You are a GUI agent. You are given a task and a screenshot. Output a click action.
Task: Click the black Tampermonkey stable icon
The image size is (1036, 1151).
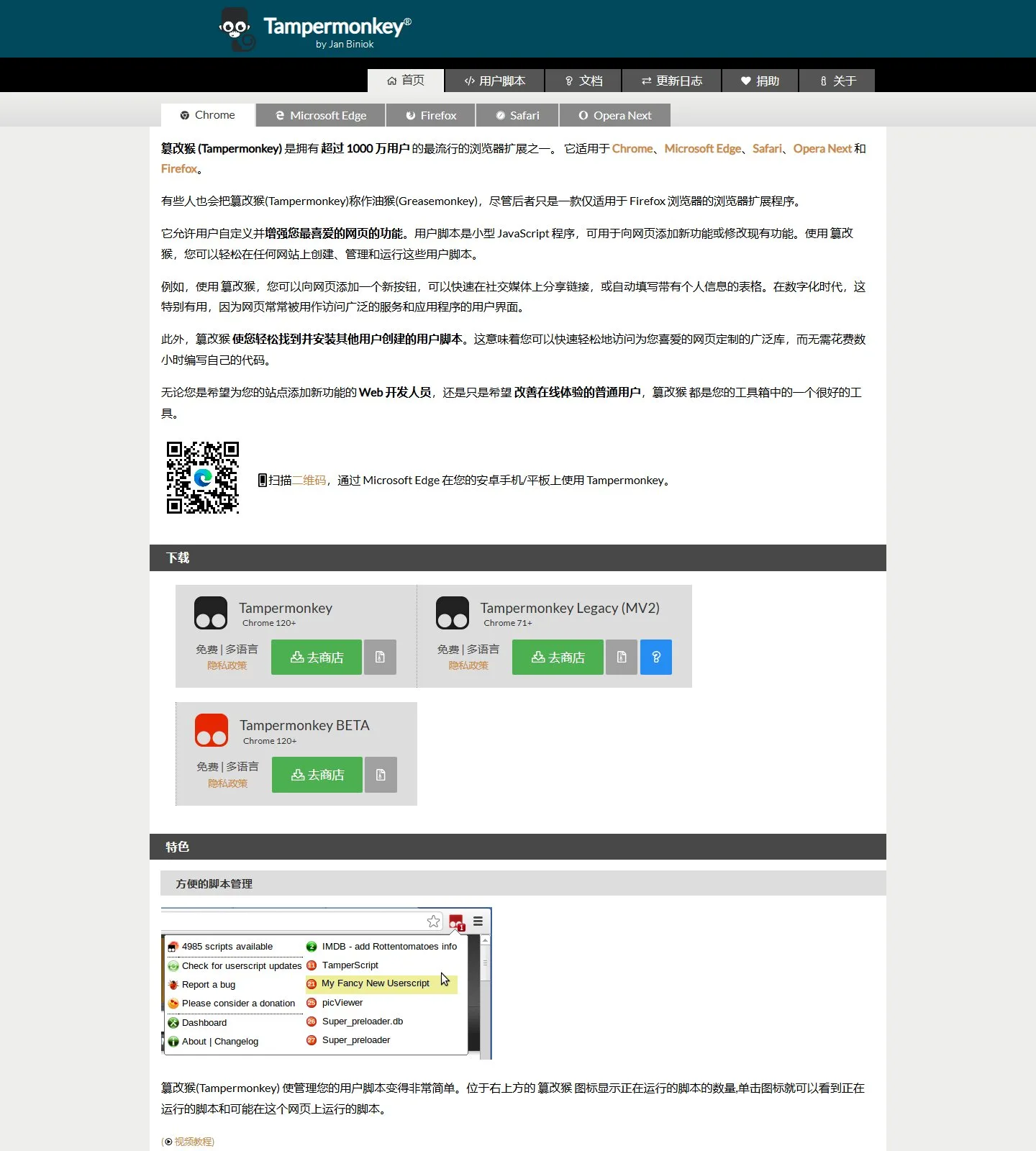(x=211, y=613)
